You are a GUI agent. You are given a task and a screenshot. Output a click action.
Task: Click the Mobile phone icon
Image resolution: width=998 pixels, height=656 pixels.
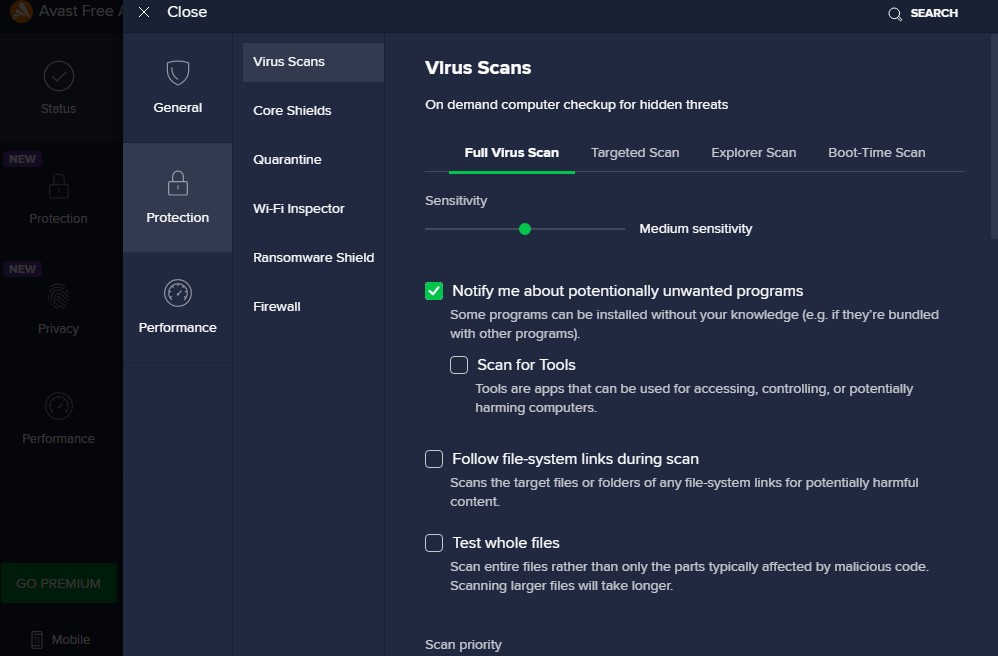pyautogui.click(x=37, y=640)
